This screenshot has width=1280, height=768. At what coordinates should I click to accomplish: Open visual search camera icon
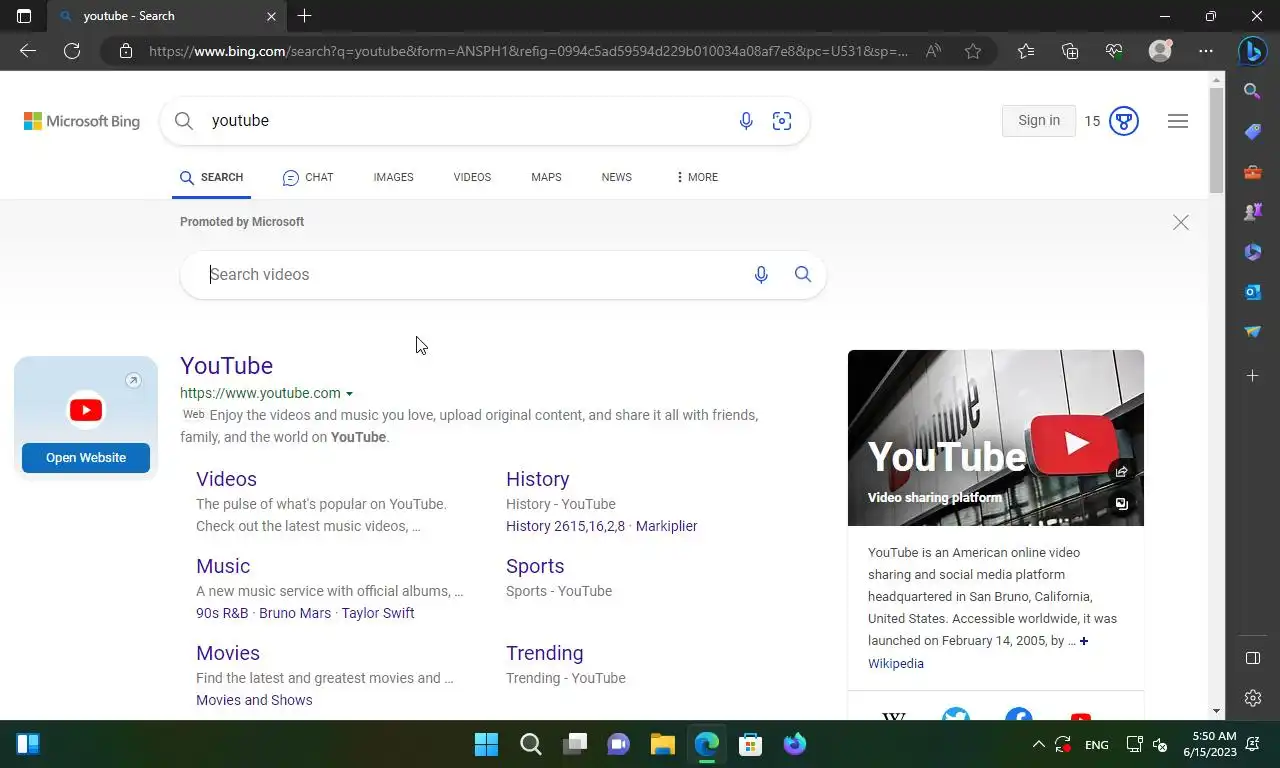[782, 121]
